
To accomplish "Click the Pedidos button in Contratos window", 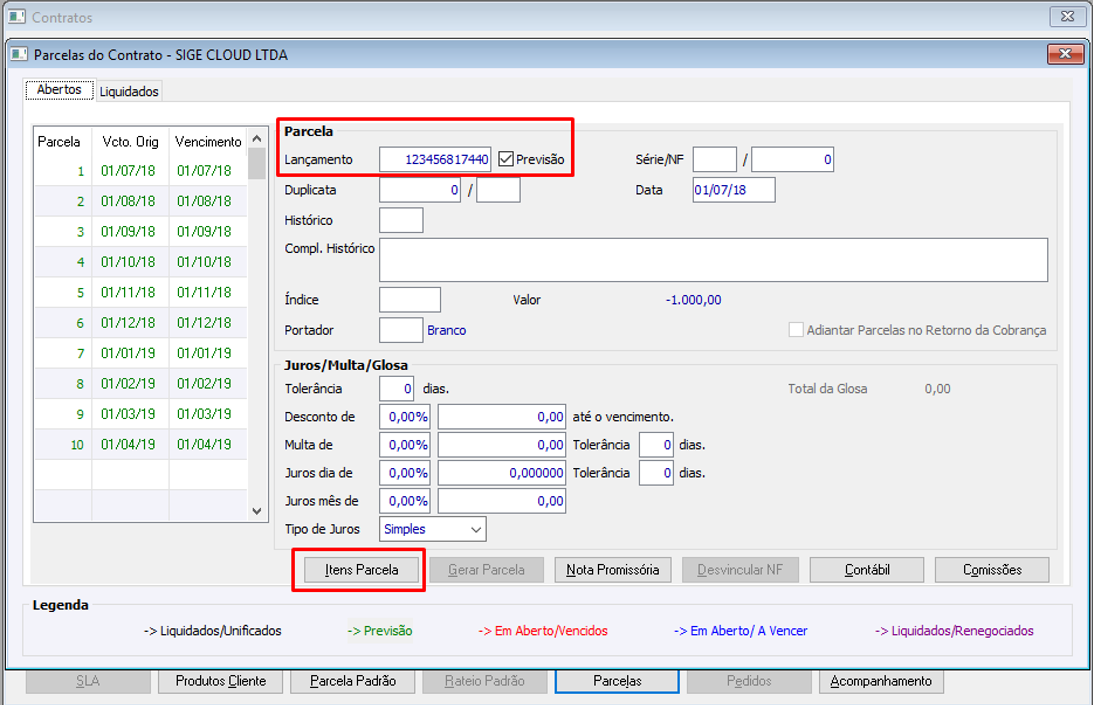I will [749, 681].
